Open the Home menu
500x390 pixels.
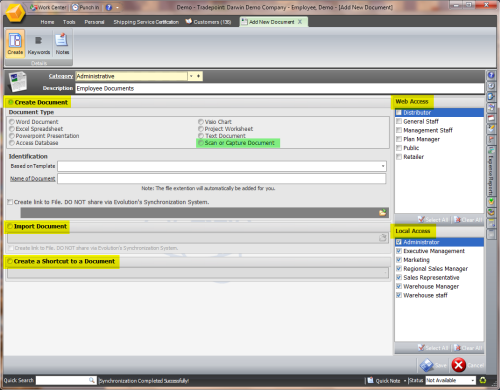(47, 22)
